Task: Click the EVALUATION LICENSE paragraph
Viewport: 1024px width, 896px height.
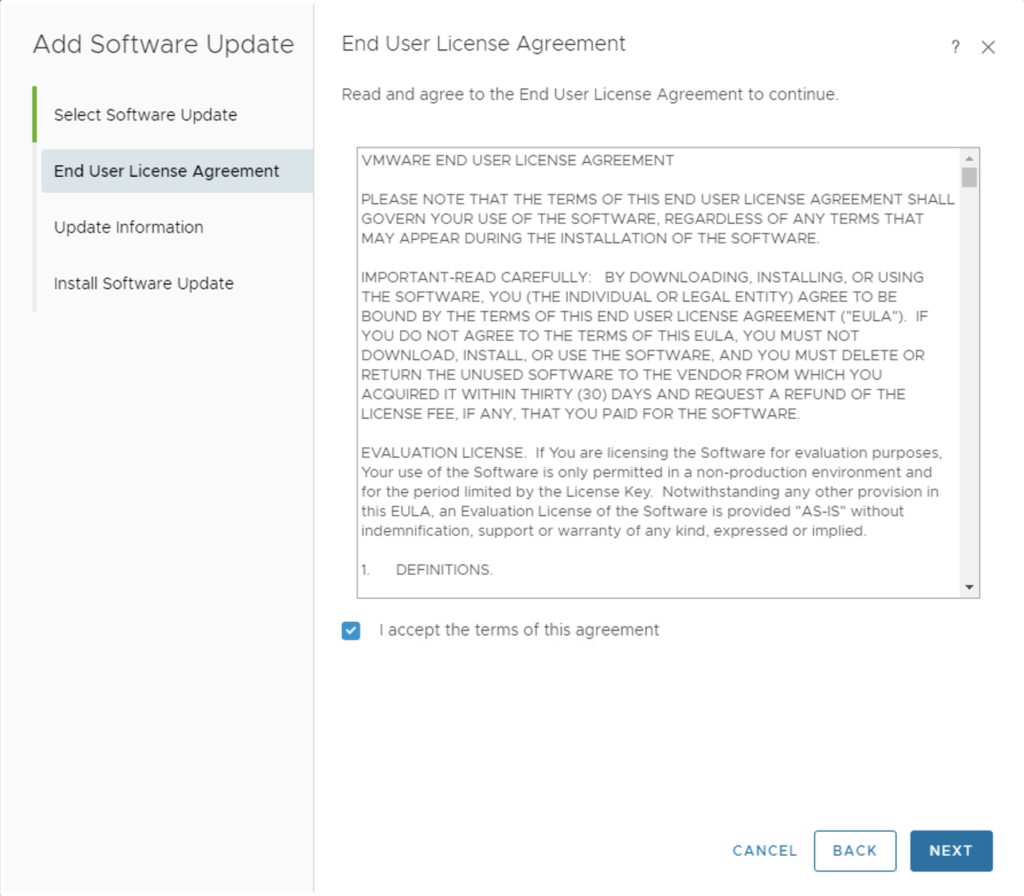Action: [648, 492]
